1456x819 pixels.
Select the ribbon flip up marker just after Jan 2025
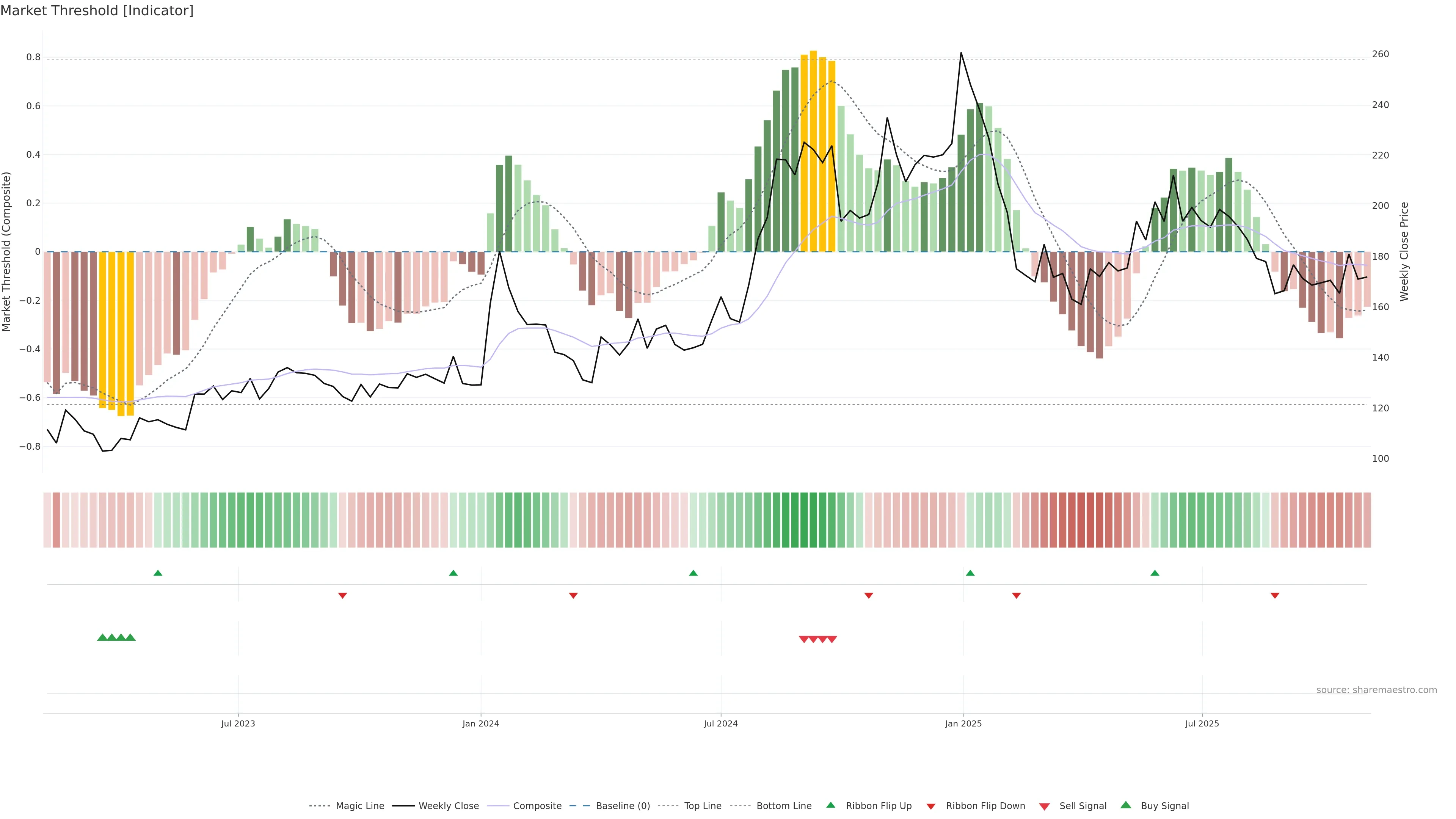click(x=971, y=573)
